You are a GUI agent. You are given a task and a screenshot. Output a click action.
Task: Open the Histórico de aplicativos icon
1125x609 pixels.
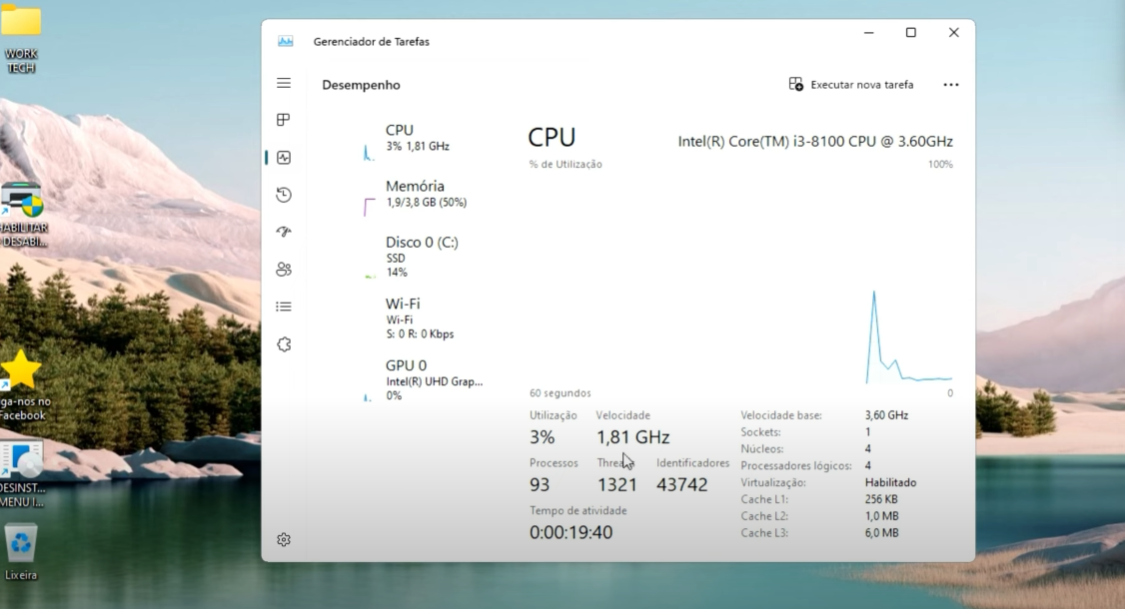pos(283,193)
